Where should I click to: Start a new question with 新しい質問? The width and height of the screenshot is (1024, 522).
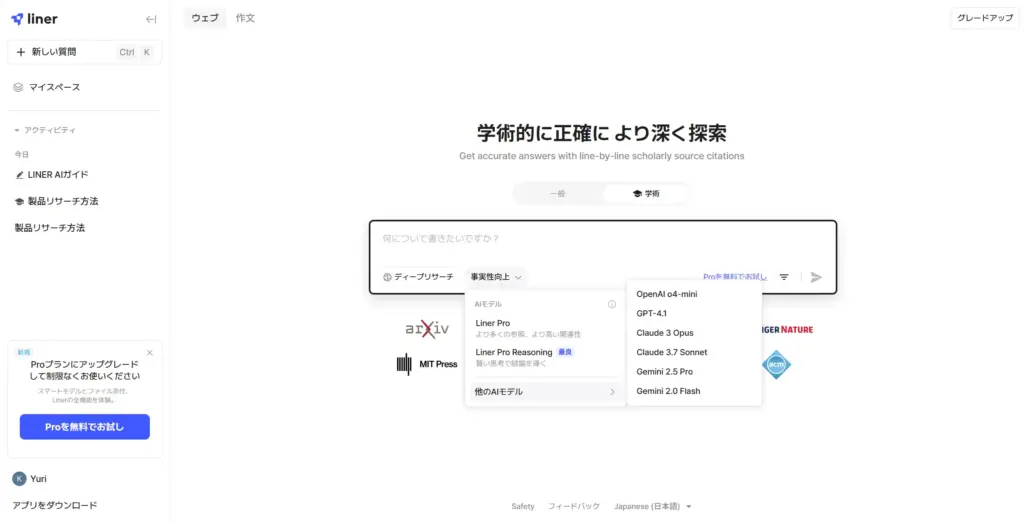pos(84,52)
